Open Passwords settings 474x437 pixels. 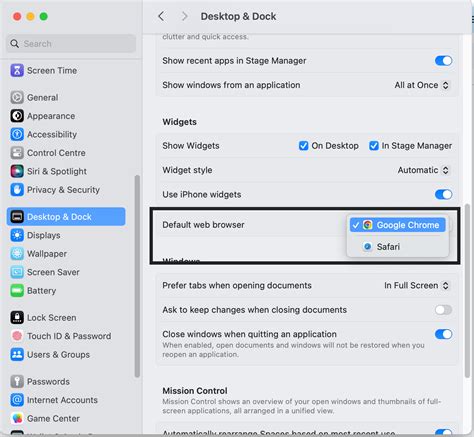point(66,381)
